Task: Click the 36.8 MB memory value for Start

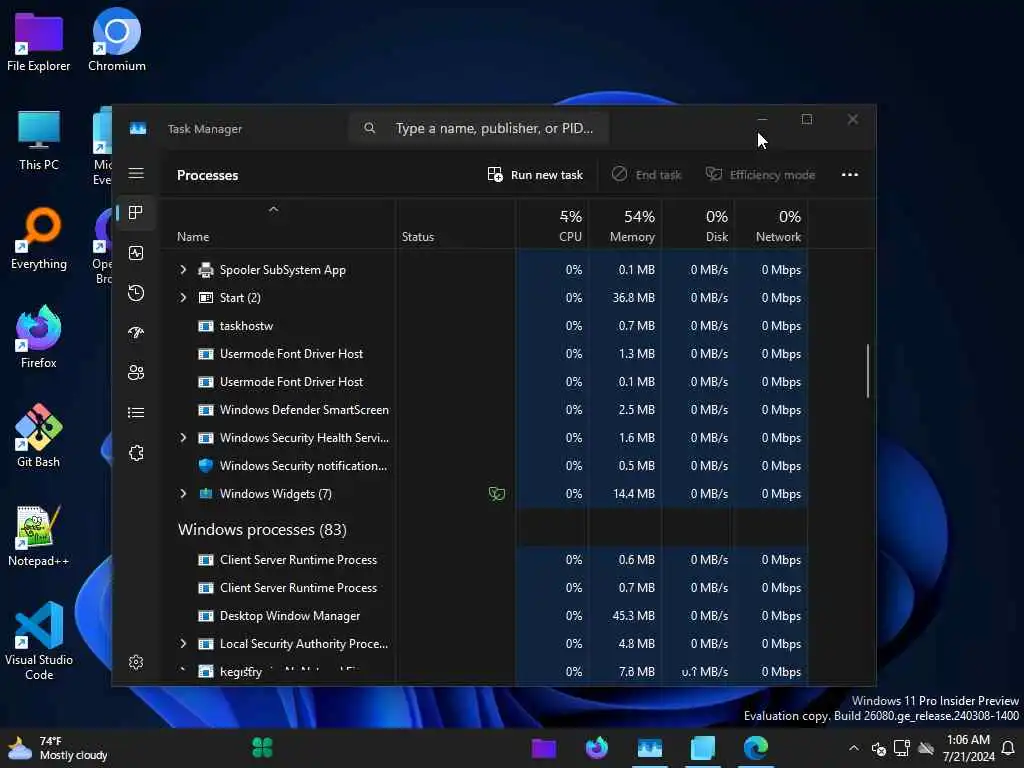Action: pyautogui.click(x=633, y=298)
